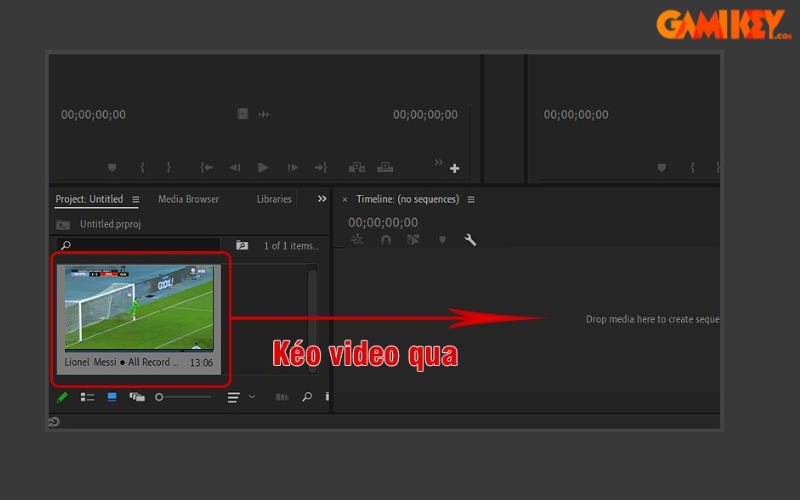Image resolution: width=800 pixels, height=500 pixels.
Task: Toggle the green pencil project write lock
Action: [62, 397]
